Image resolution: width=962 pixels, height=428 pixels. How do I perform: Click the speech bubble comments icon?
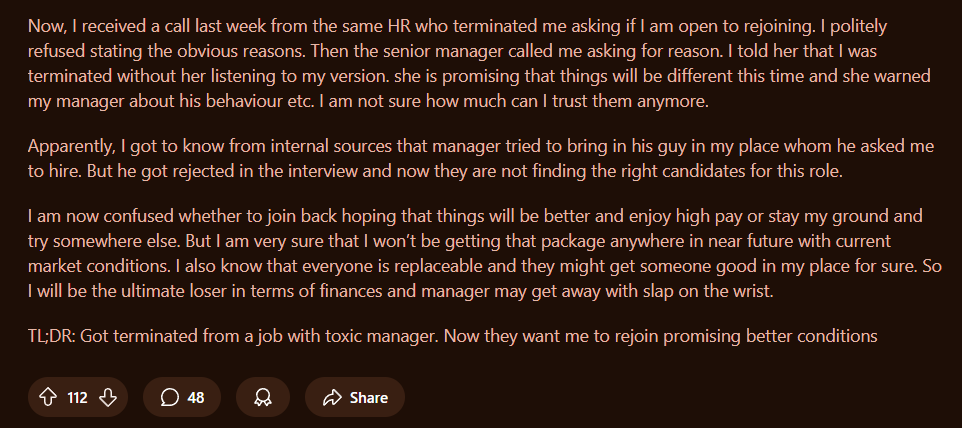click(169, 397)
